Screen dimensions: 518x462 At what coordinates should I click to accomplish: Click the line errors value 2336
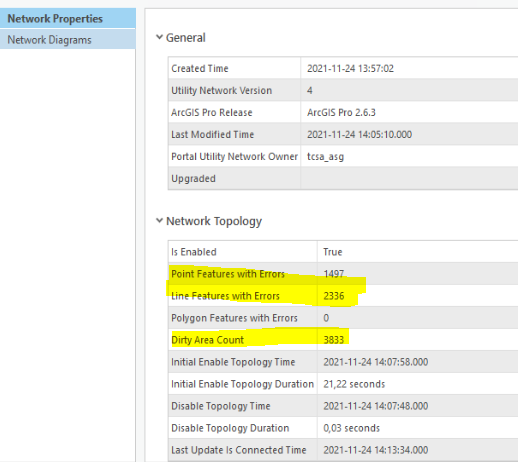(x=334, y=296)
